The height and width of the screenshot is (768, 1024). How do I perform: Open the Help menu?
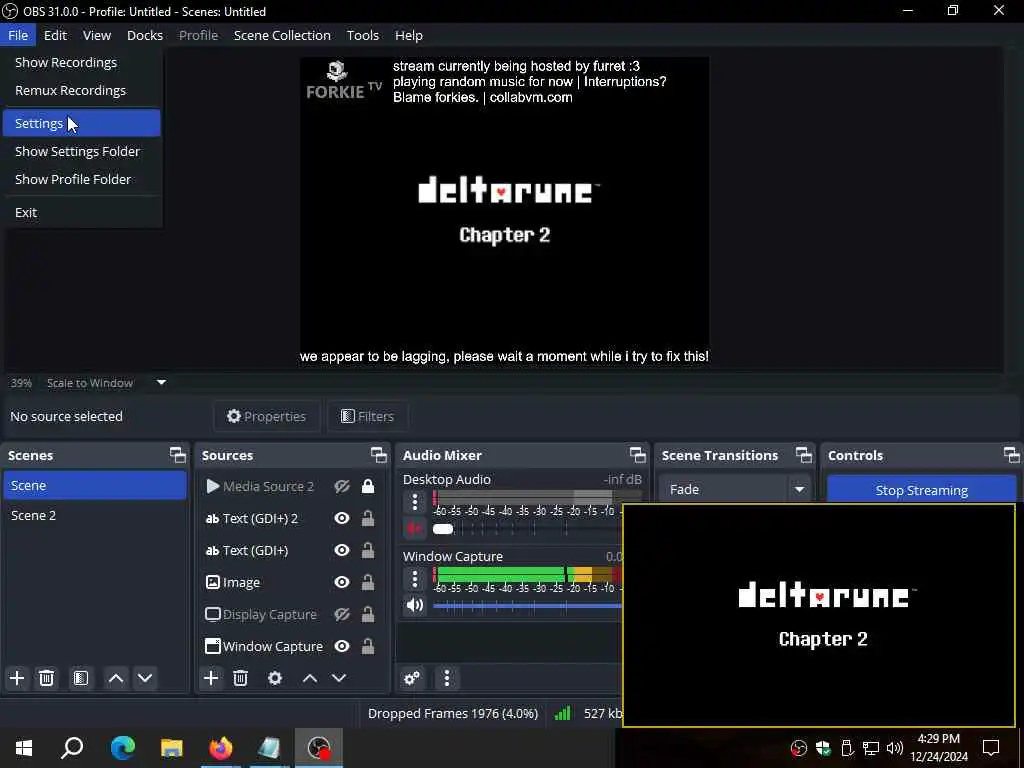coord(409,35)
